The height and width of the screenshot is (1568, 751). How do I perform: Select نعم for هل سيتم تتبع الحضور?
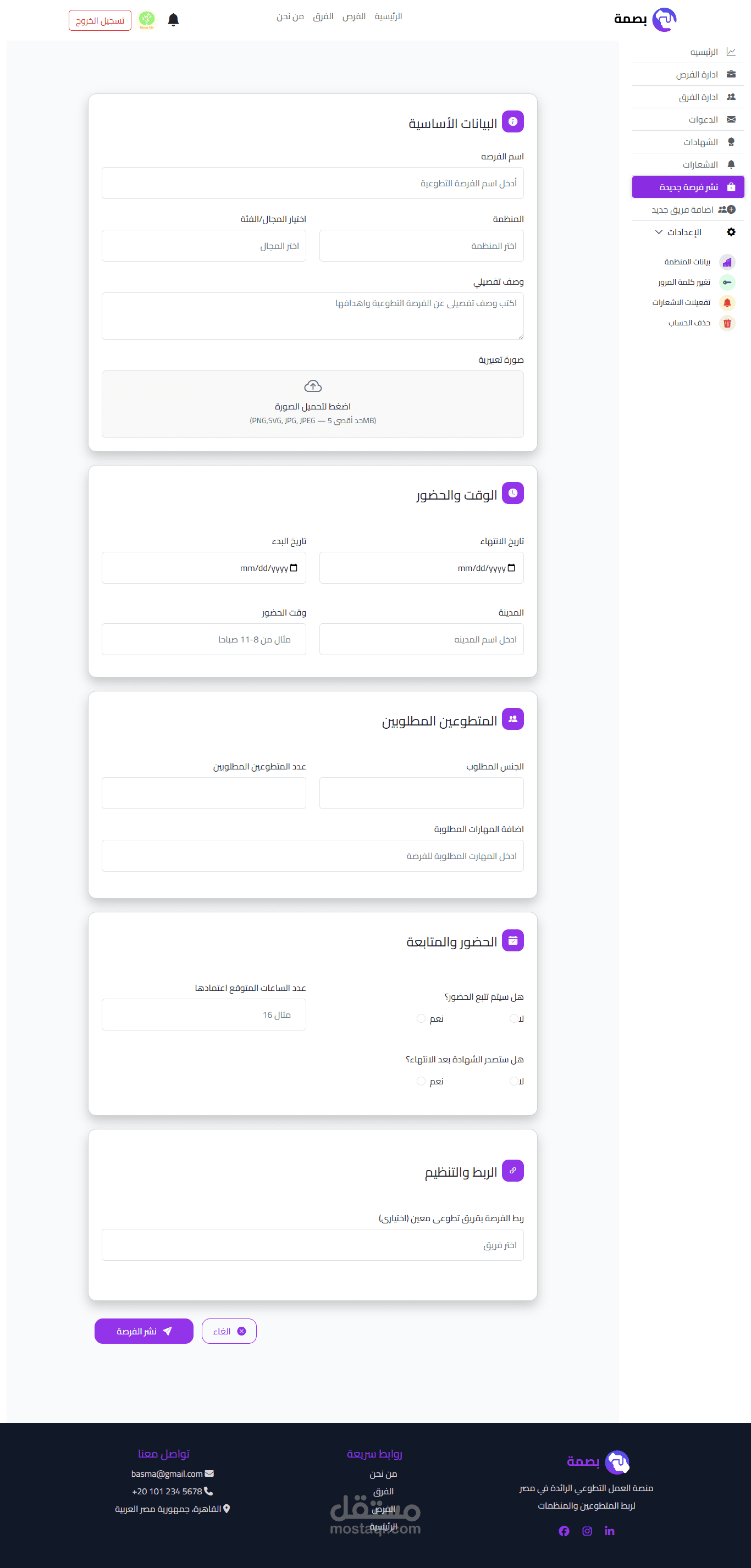tap(421, 1018)
